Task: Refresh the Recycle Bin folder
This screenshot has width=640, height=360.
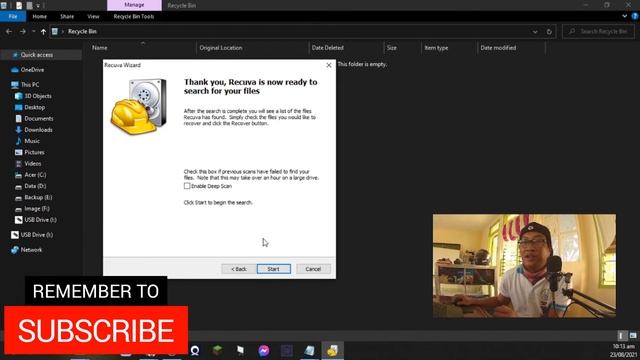Action: [x=549, y=31]
